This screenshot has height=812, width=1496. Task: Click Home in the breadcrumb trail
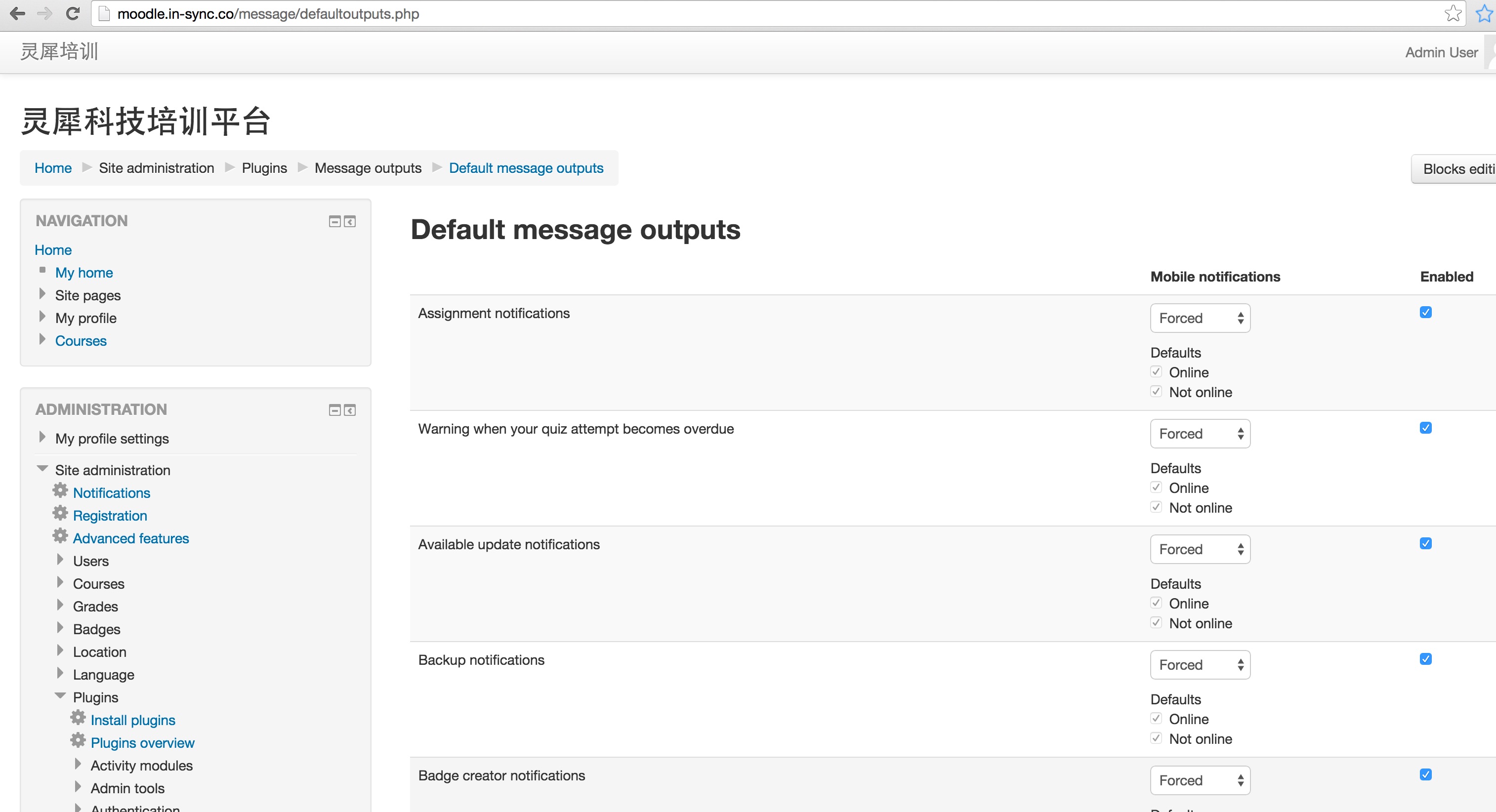[x=53, y=168]
